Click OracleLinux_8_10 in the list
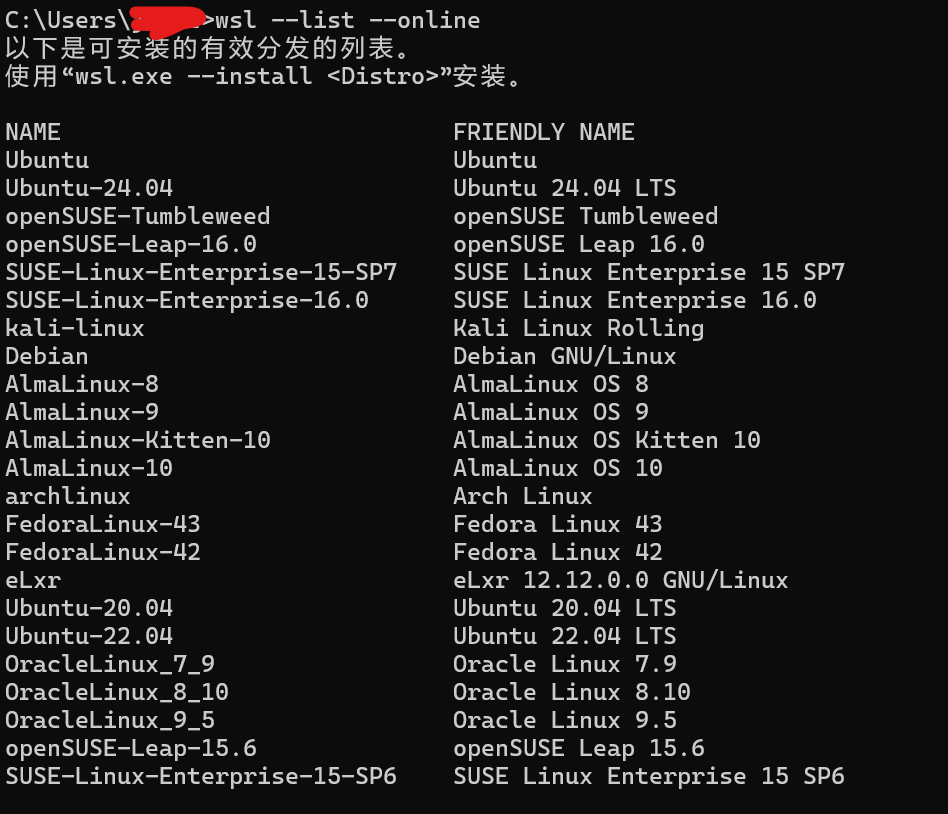 click(117, 692)
